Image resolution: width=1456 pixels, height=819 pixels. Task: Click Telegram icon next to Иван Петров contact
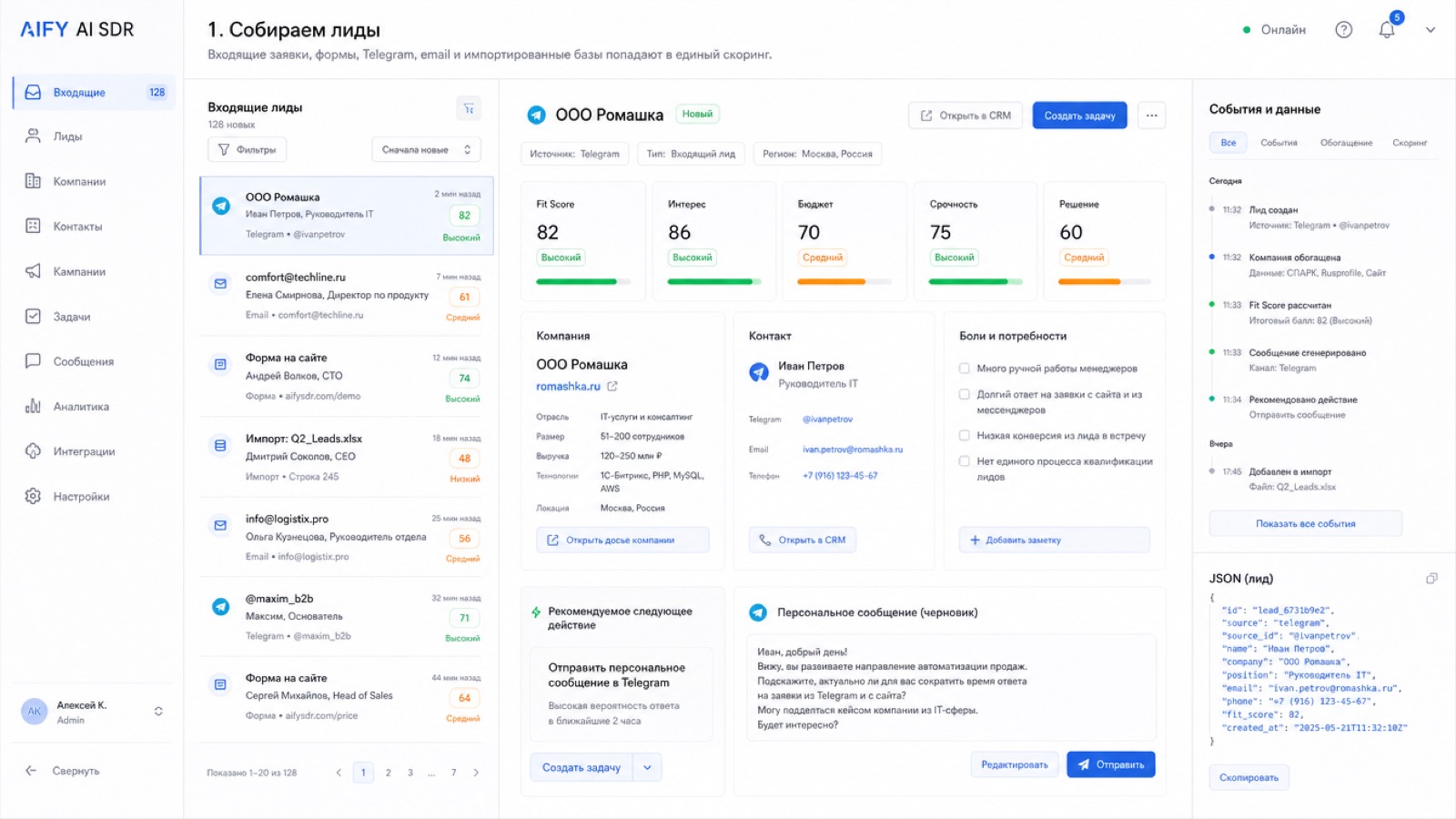coord(758,372)
